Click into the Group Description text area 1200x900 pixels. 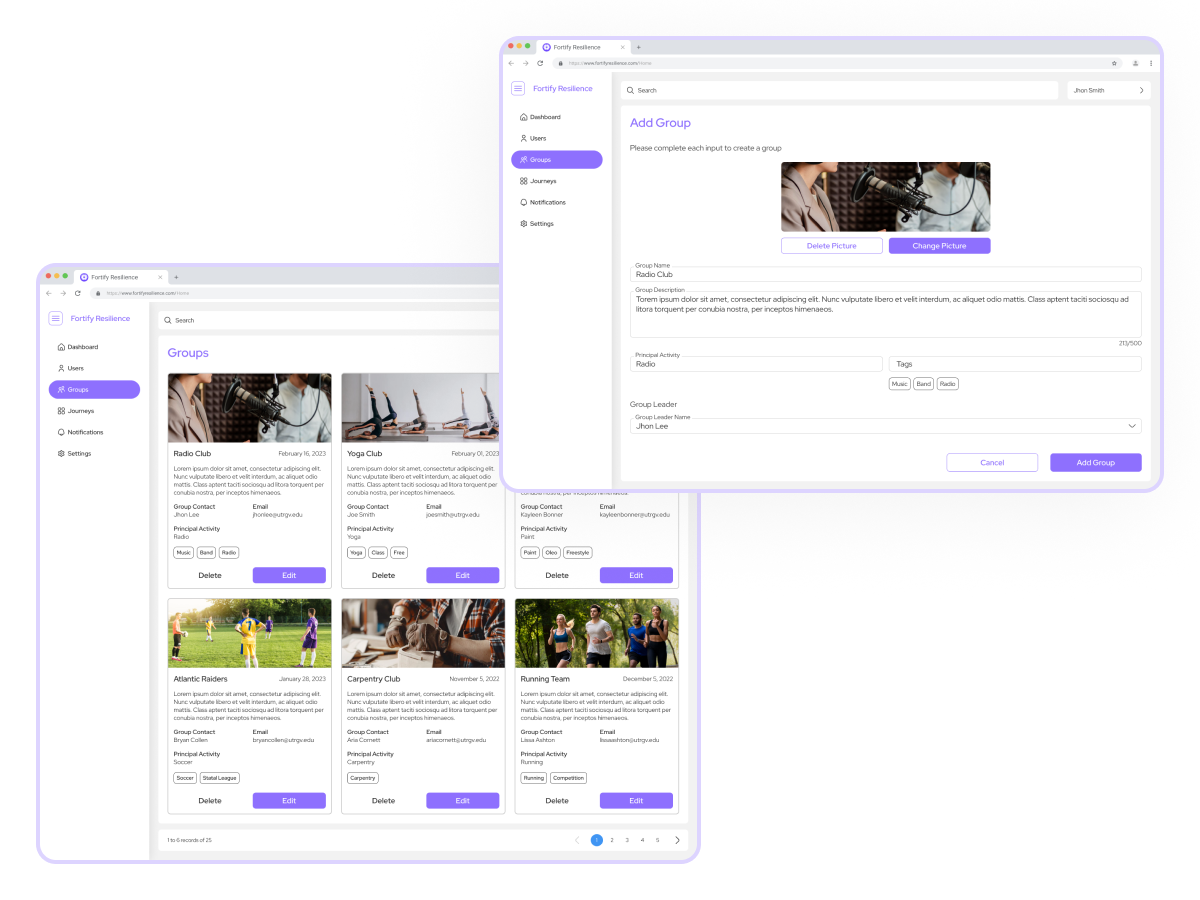pyautogui.click(x=886, y=314)
